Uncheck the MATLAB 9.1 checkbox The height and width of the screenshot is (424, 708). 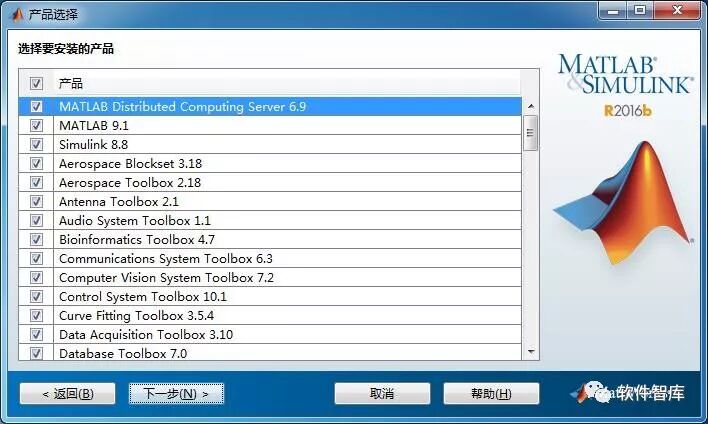[x=36, y=125]
